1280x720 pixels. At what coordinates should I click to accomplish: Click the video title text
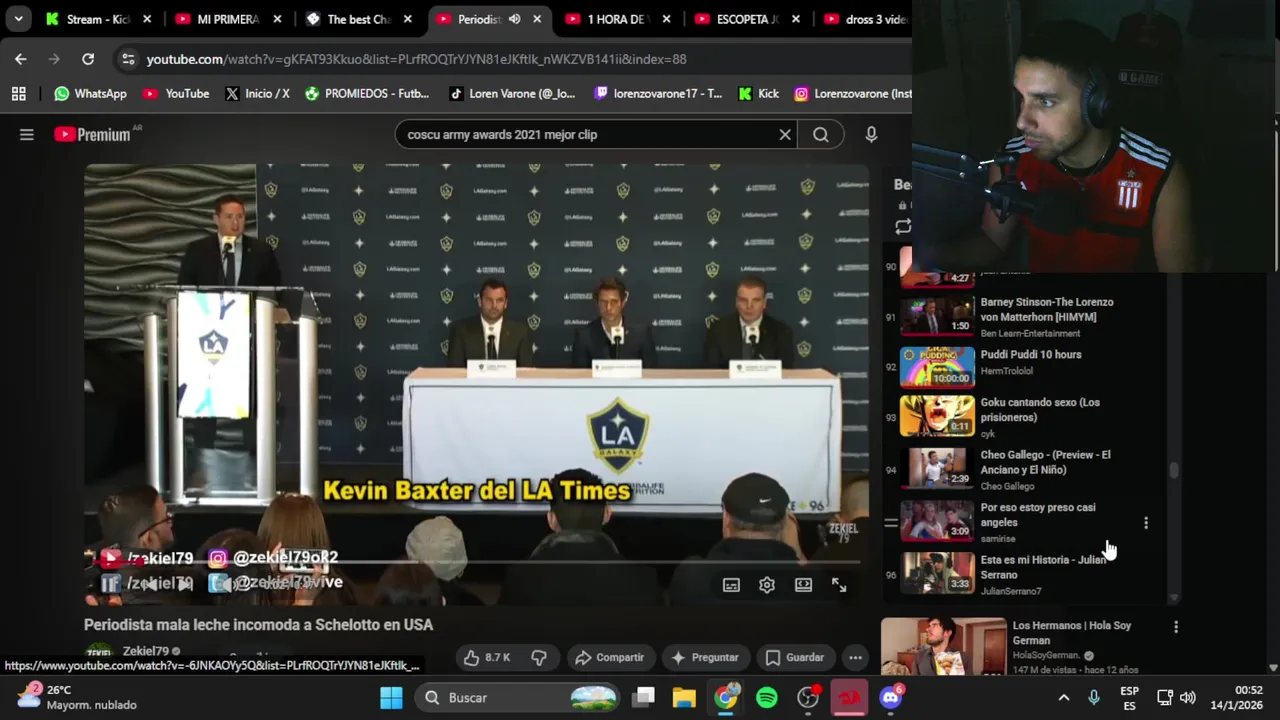coord(258,625)
